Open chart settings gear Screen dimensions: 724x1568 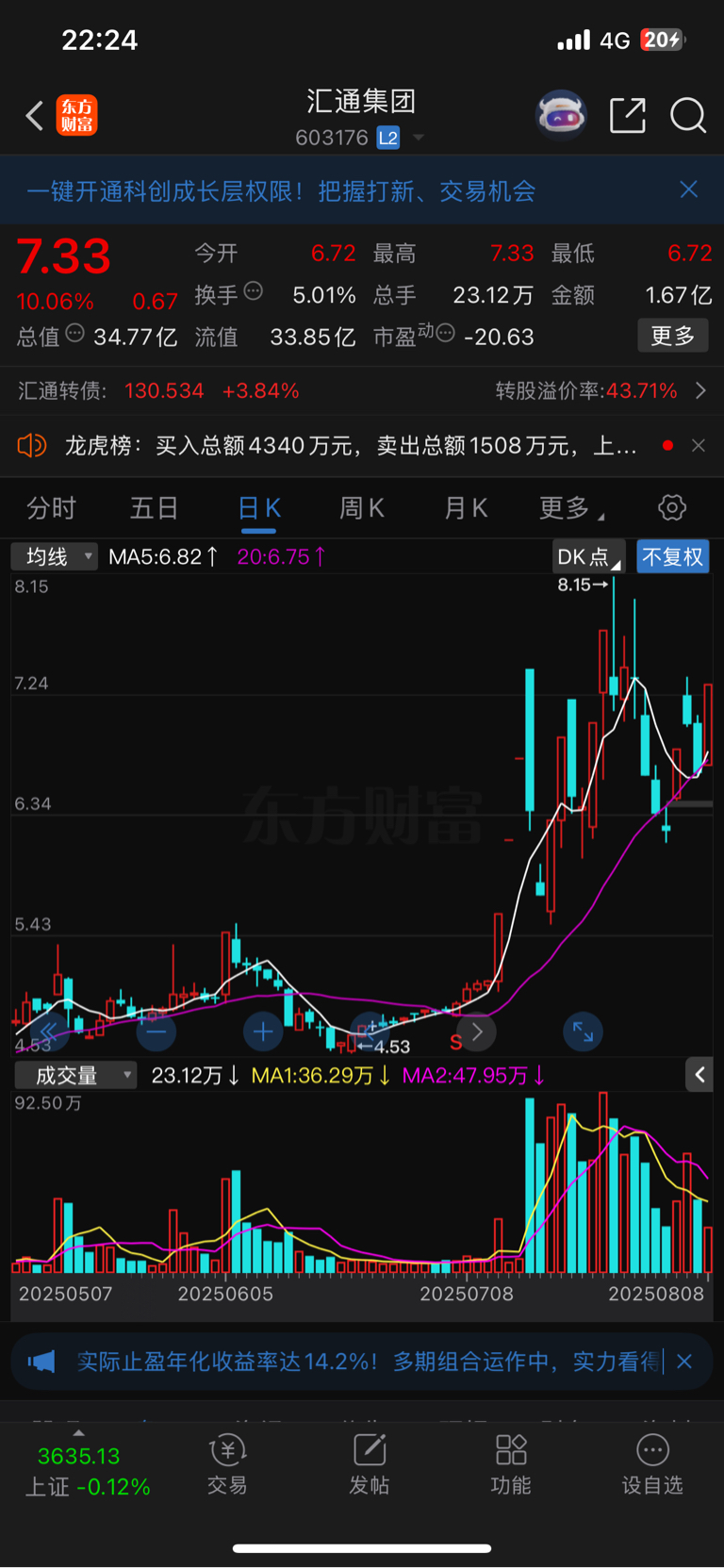point(672,507)
